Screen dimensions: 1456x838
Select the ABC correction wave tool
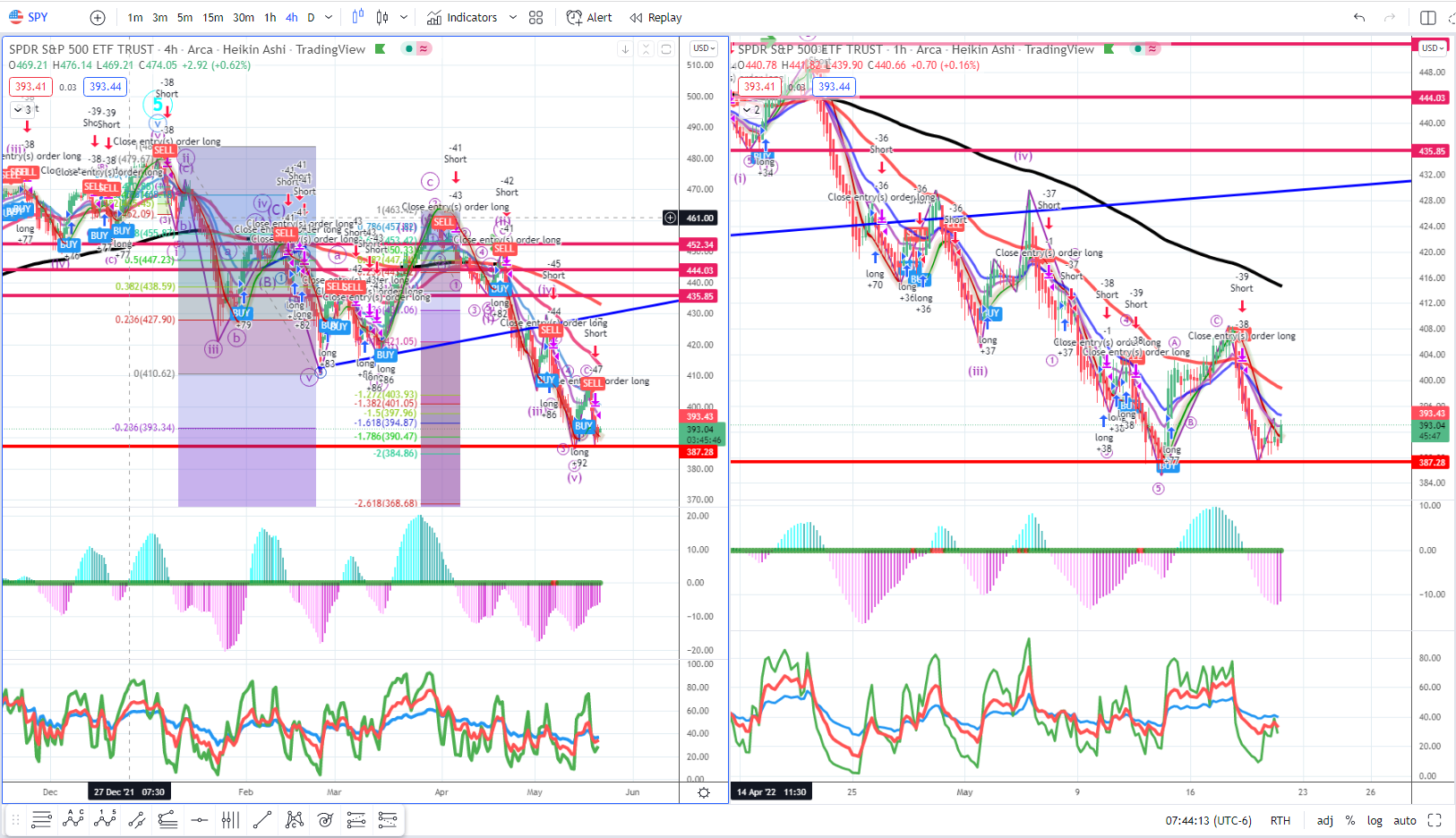click(x=73, y=819)
